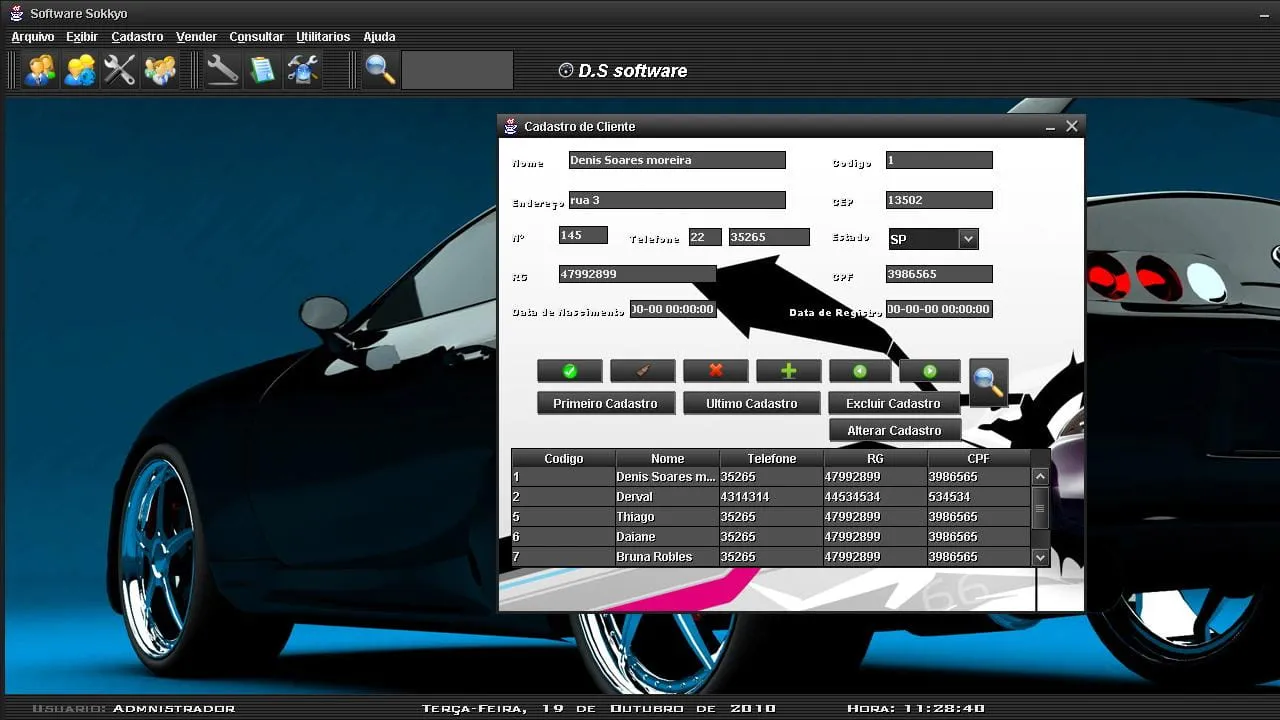1280x720 pixels.
Task: Click the magnifying glass icon in the main toolbar
Action: pos(380,70)
